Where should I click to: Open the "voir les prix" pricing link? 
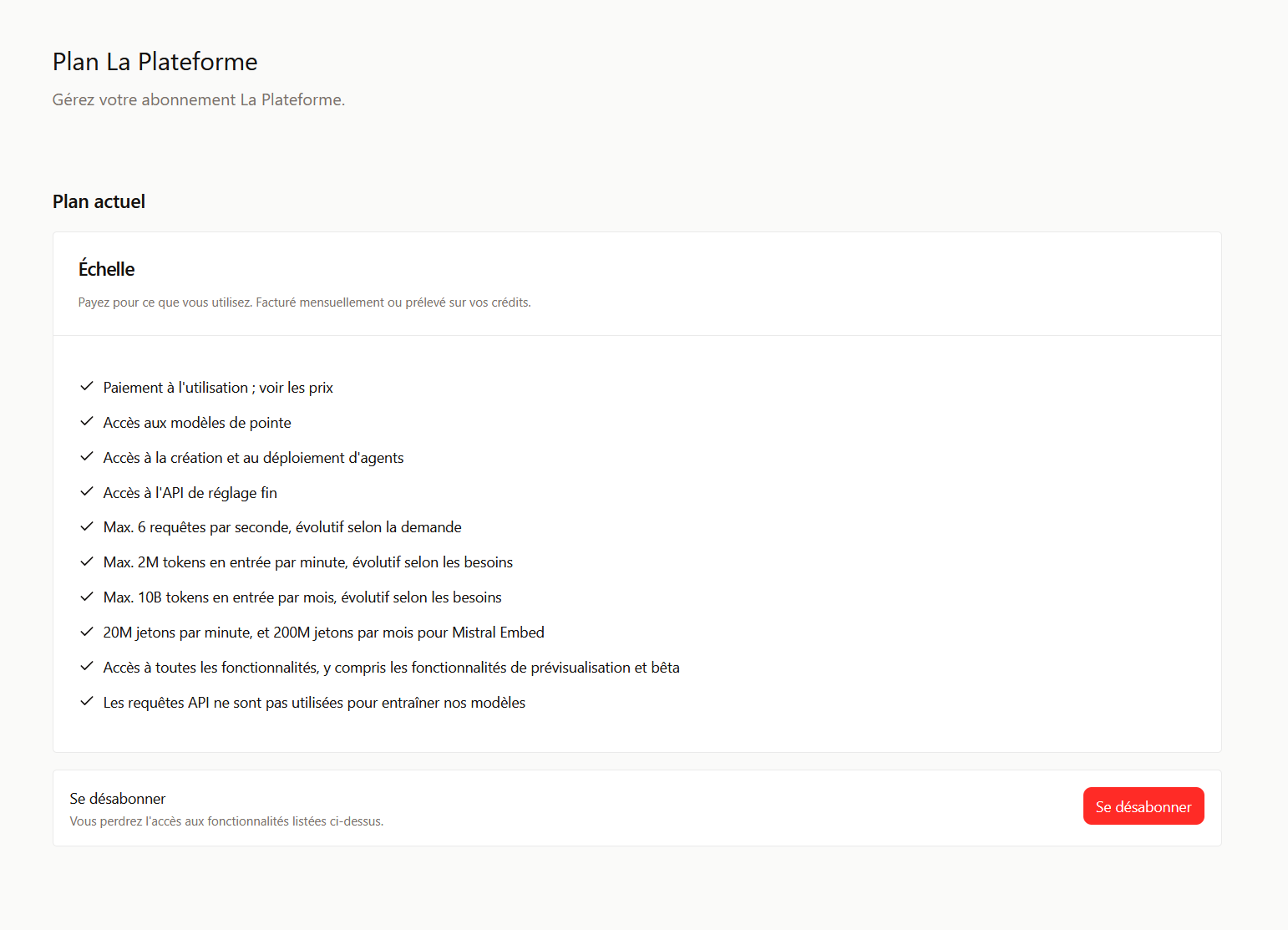coord(296,388)
